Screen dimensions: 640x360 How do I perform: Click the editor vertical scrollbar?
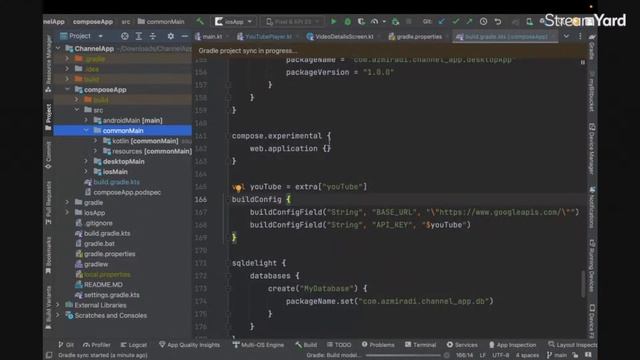pos(583,284)
